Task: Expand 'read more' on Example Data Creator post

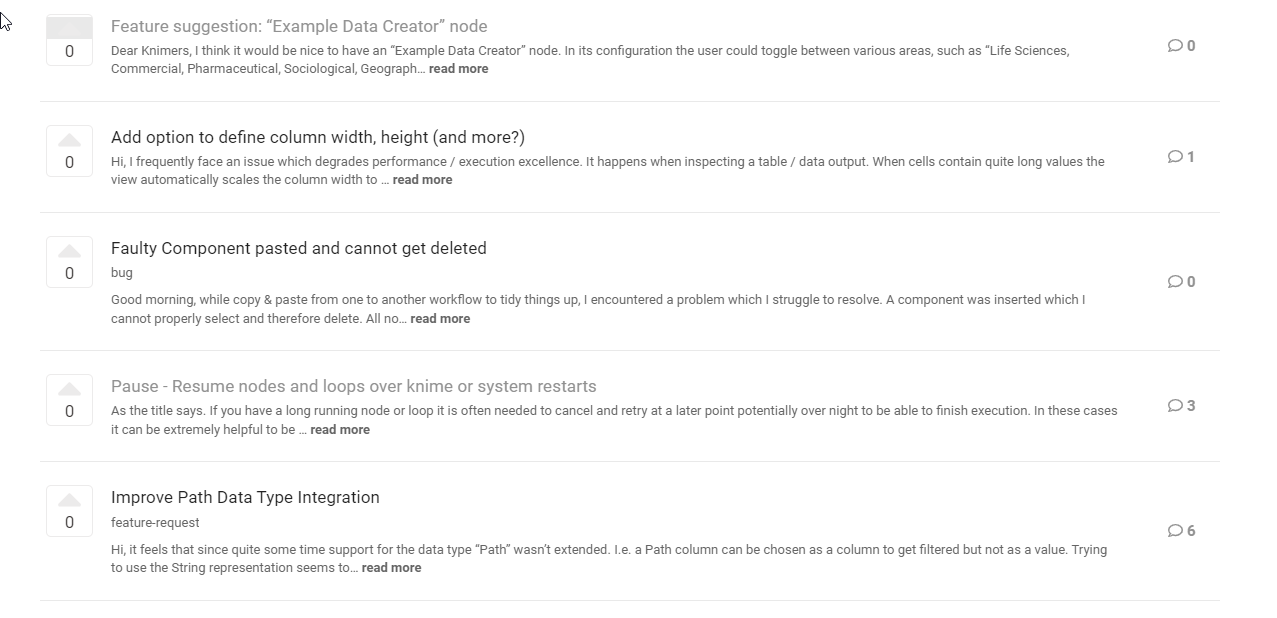Action: tap(459, 69)
